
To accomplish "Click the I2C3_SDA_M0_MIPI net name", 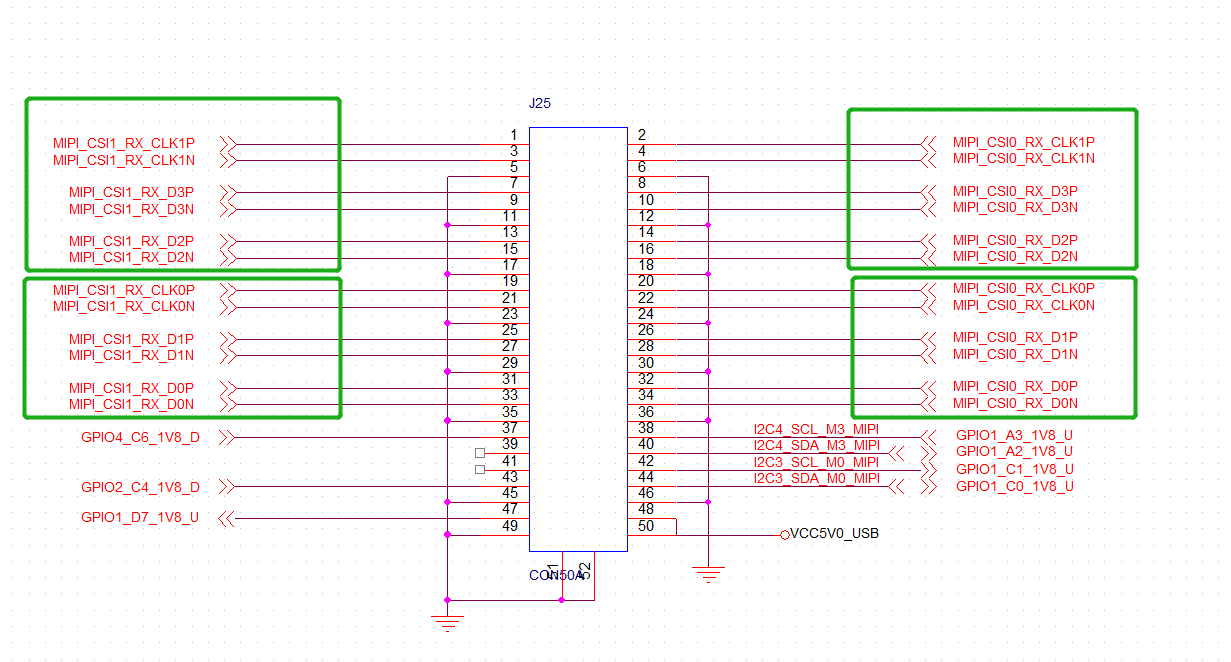I will click(816, 479).
